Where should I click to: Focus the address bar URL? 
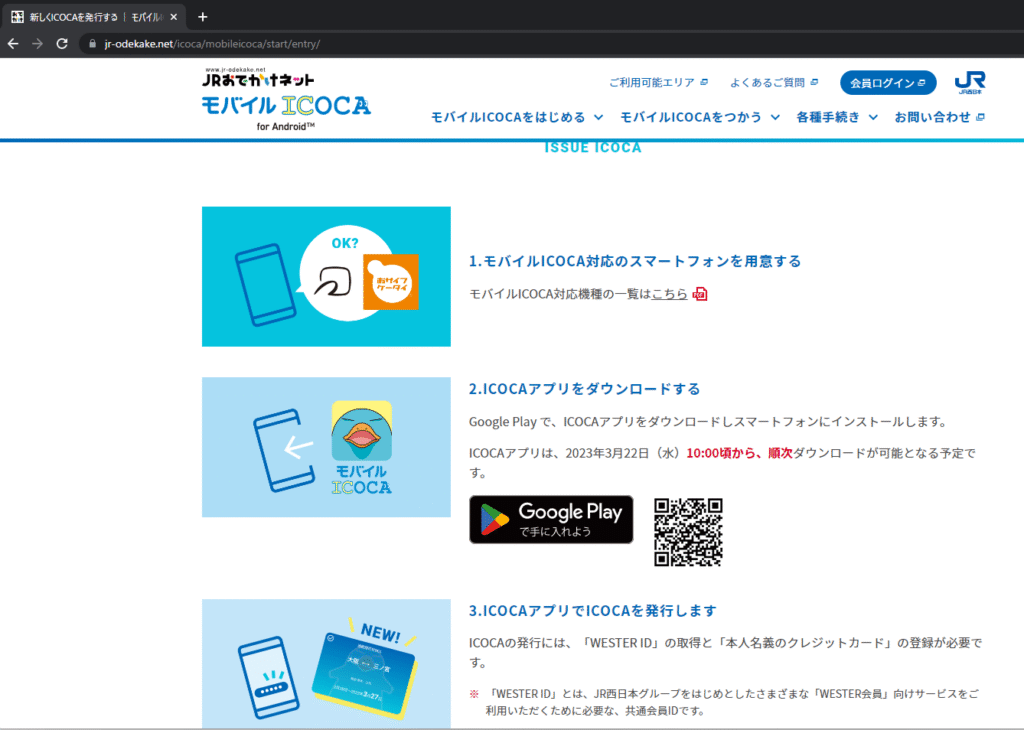coord(212,44)
